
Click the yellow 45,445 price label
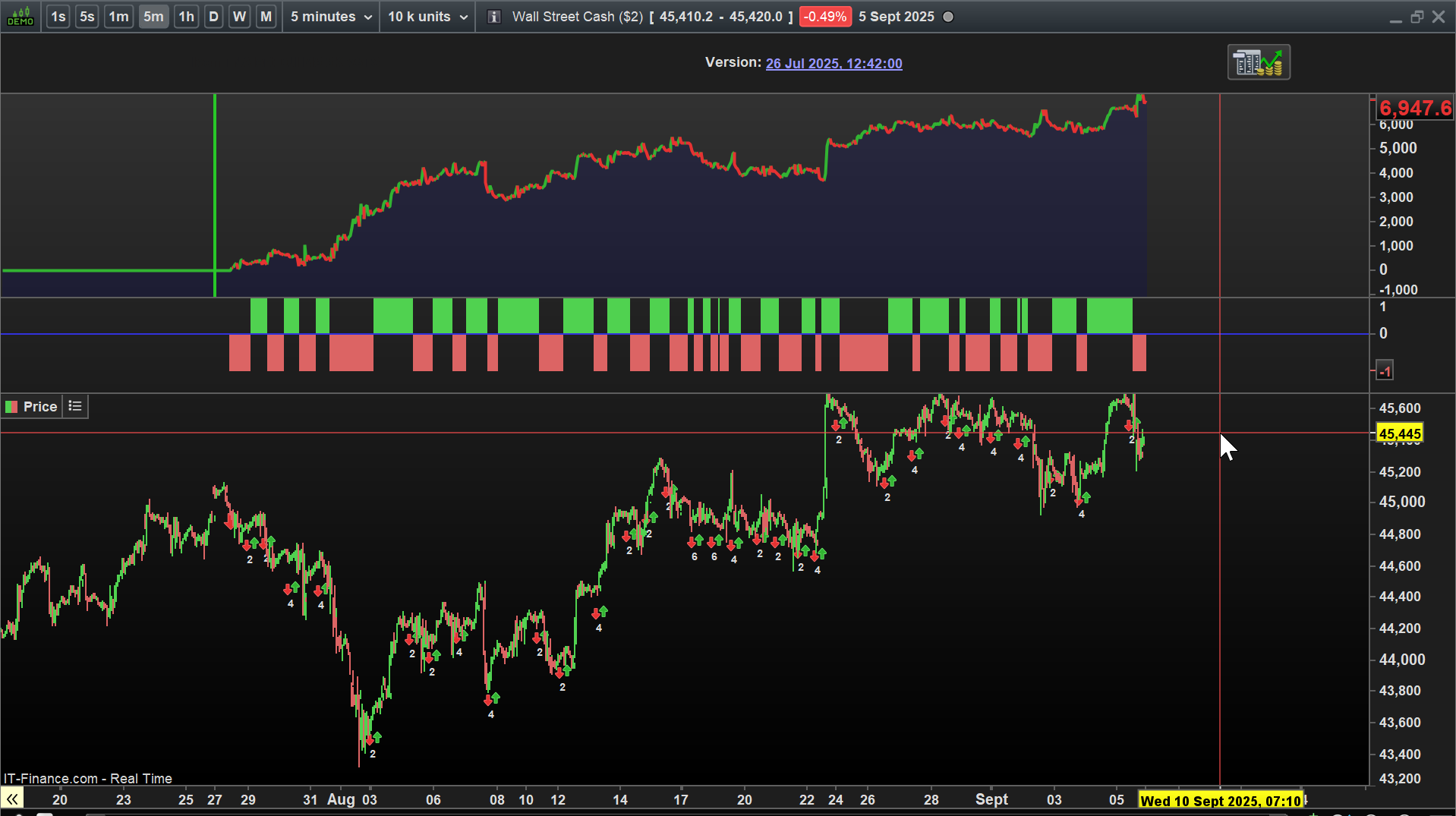pyautogui.click(x=1399, y=433)
